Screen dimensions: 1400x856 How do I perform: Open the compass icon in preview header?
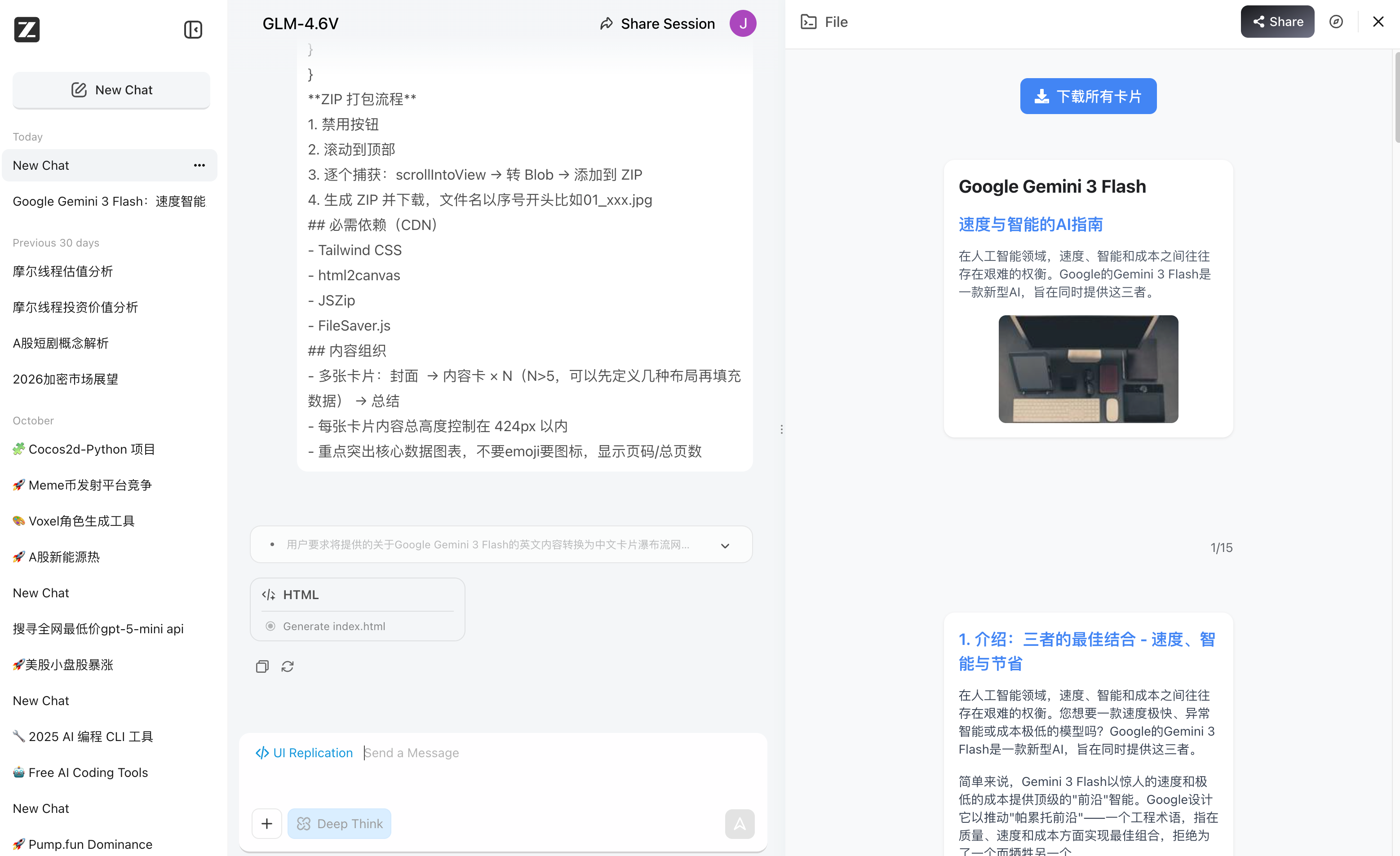1336,22
